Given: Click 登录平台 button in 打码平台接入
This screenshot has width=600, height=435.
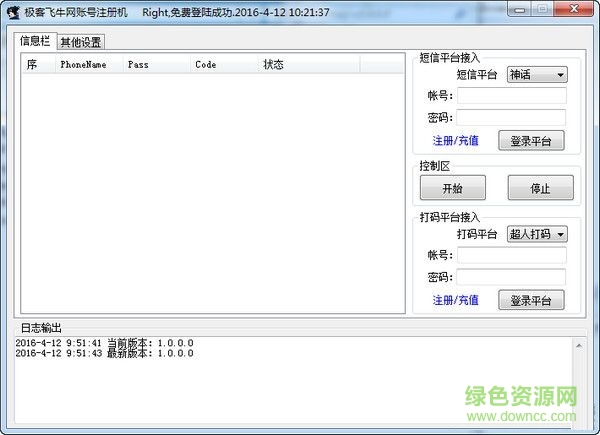Looking at the screenshot, I should pos(531,300).
